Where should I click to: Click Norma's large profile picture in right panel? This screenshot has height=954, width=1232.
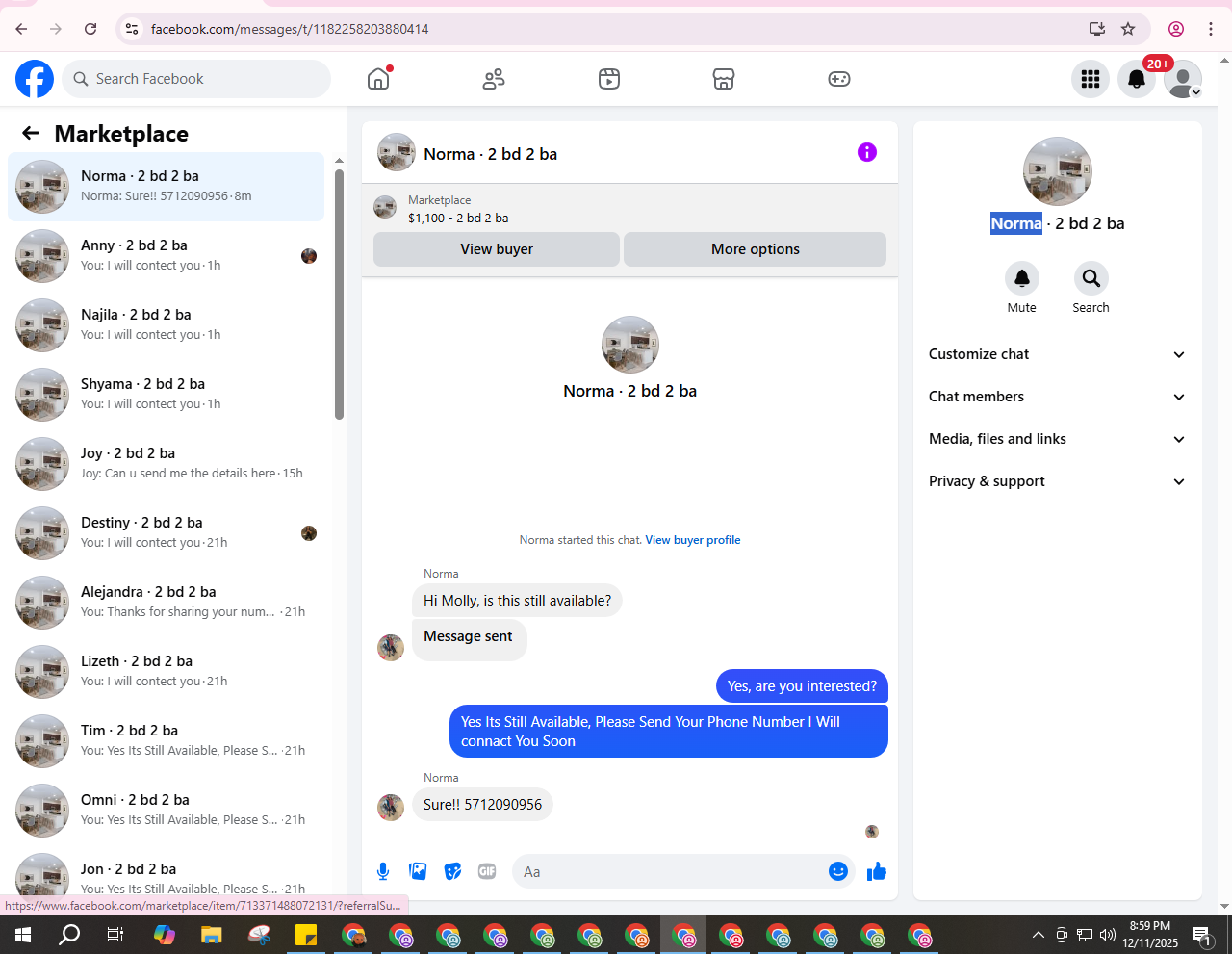point(1058,171)
